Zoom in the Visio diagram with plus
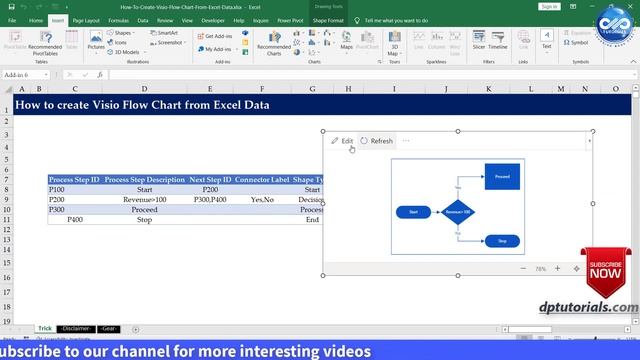The image size is (640, 360). click(x=558, y=268)
